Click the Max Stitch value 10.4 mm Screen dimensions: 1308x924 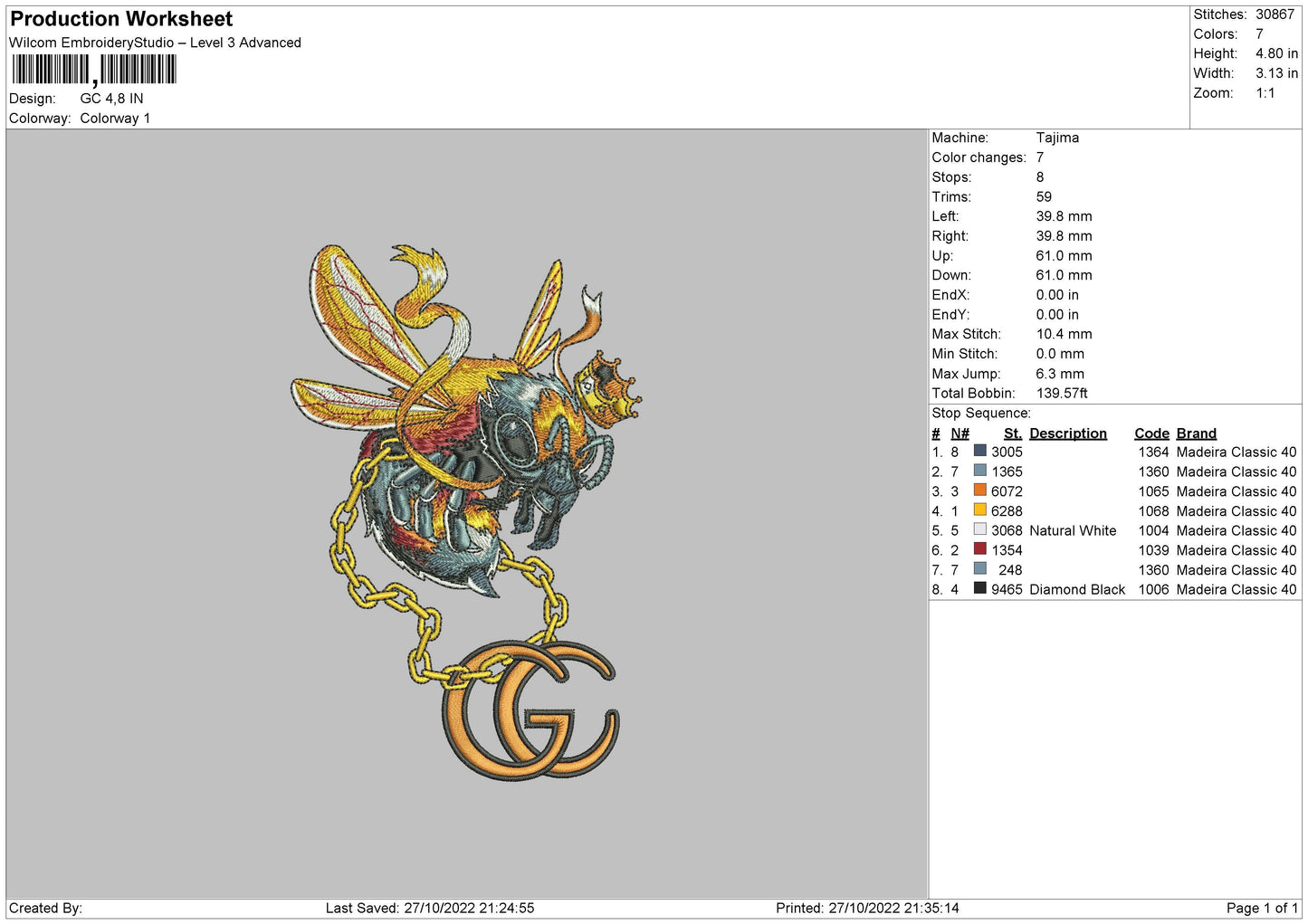[x=1064, y=334]
